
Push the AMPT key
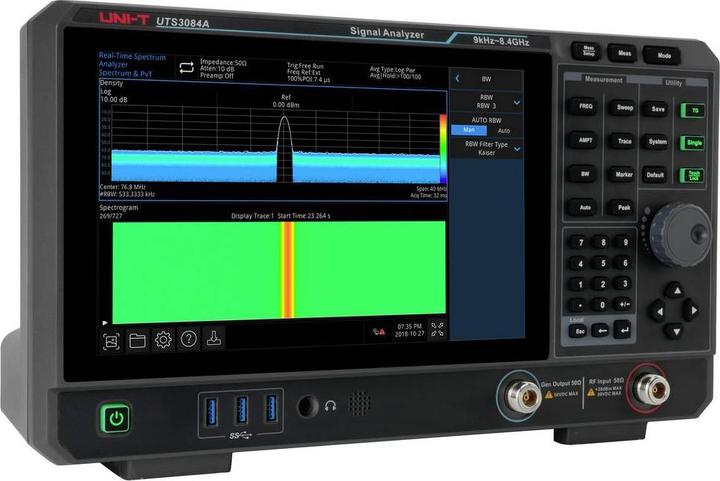584,140
